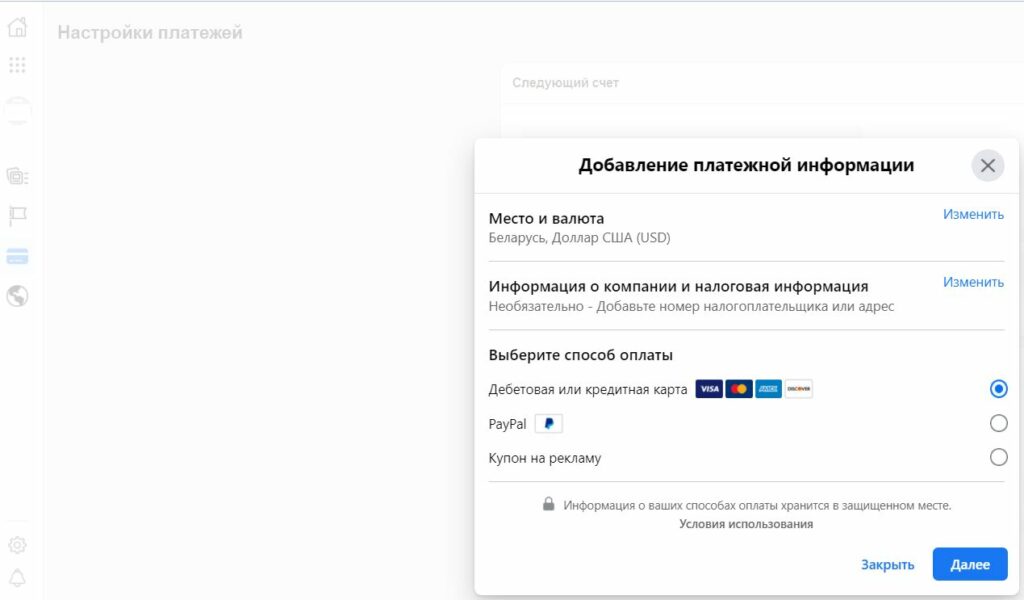Select the PayPal radio button
1024x600 pixels.
pos(998,423)
